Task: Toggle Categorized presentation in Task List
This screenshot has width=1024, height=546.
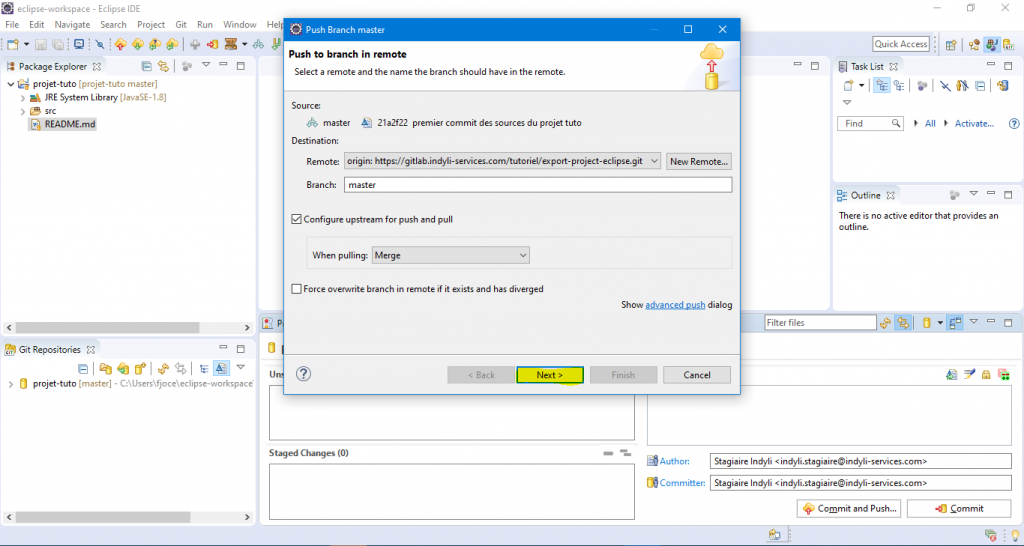Action: [882, 86]
